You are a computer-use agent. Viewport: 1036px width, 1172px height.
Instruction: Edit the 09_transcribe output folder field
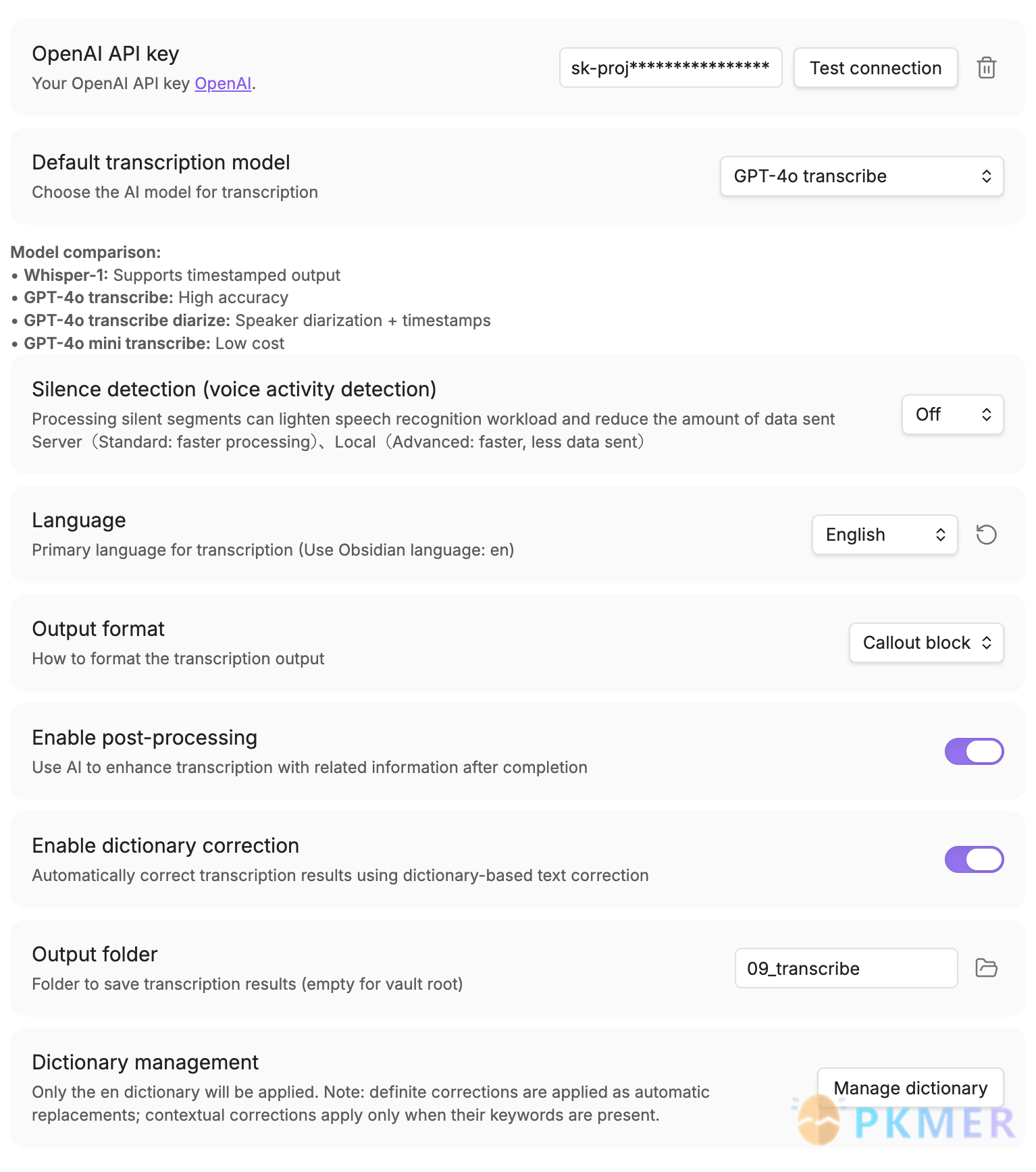(x=846, y=967)
